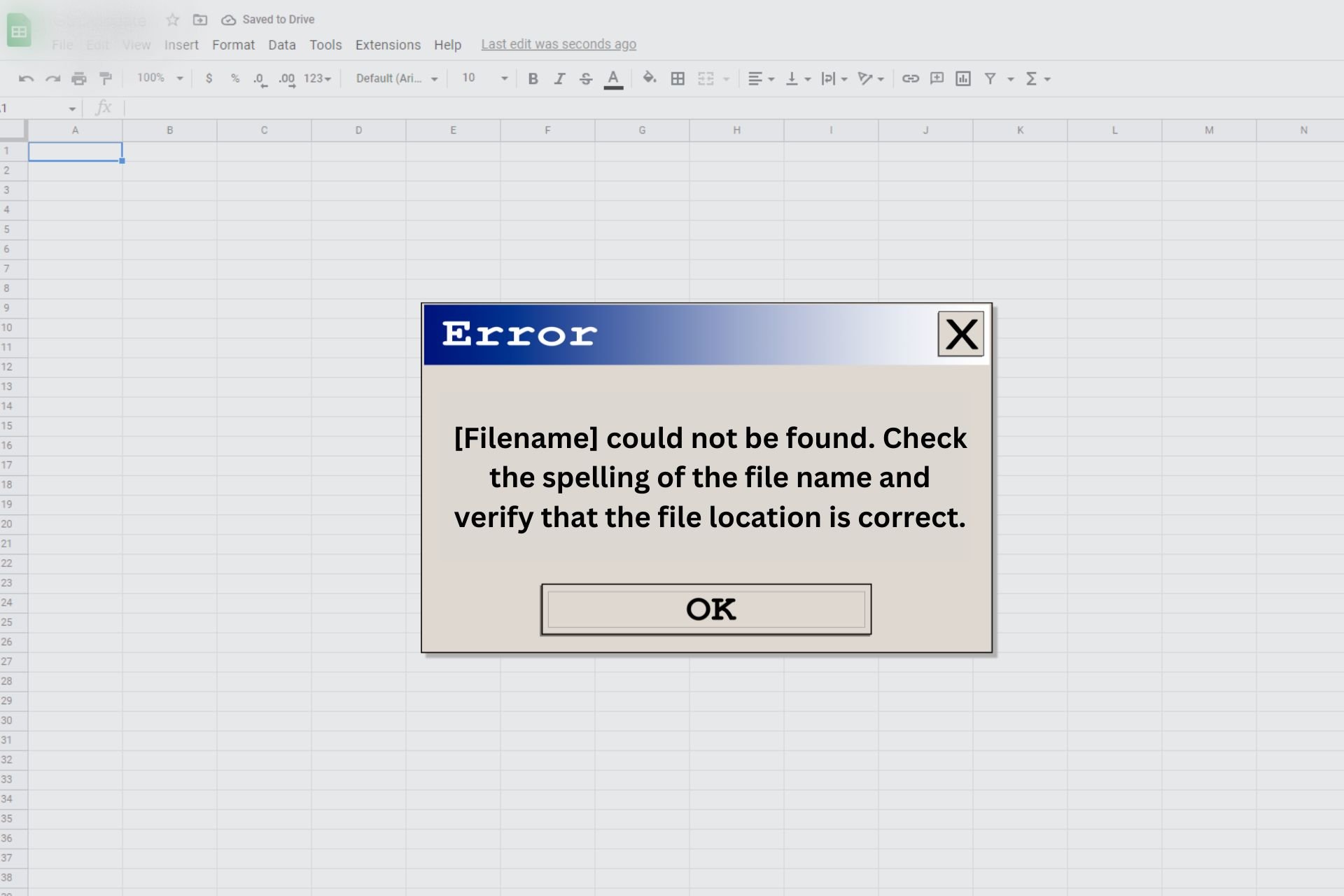The height and width of the screenshot is (896, 1344).
Task: Open the Insert menu
Action: (x=181, y=45)
